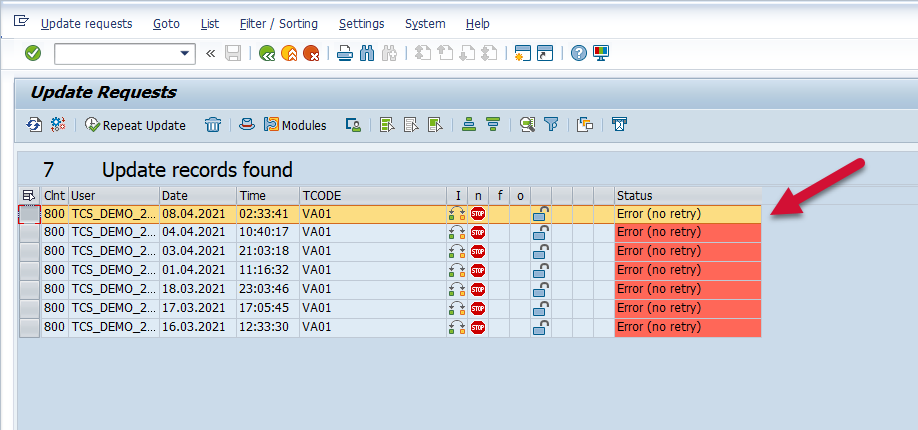This screenshot has width=918, height=430.
Task: Select row checkbox for 08.04.2021 record
Action: pyautogui.click(x=29, y=214)
